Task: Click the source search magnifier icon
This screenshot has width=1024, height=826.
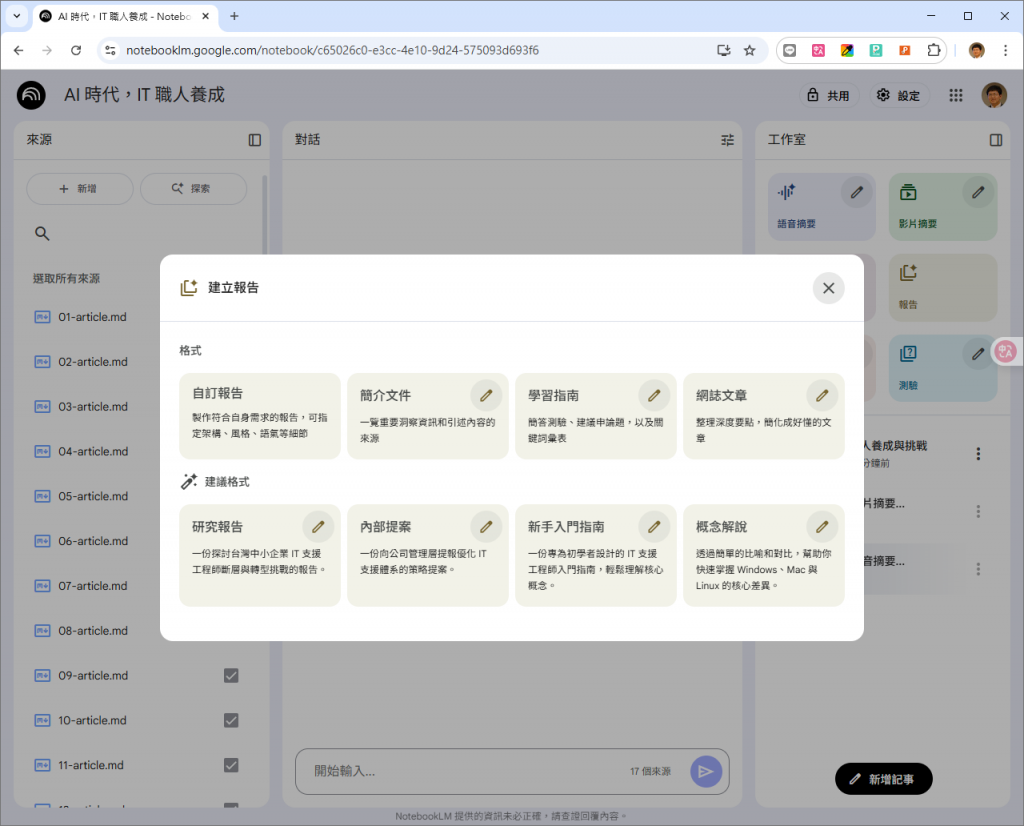Action: click(x=42, y=233)
